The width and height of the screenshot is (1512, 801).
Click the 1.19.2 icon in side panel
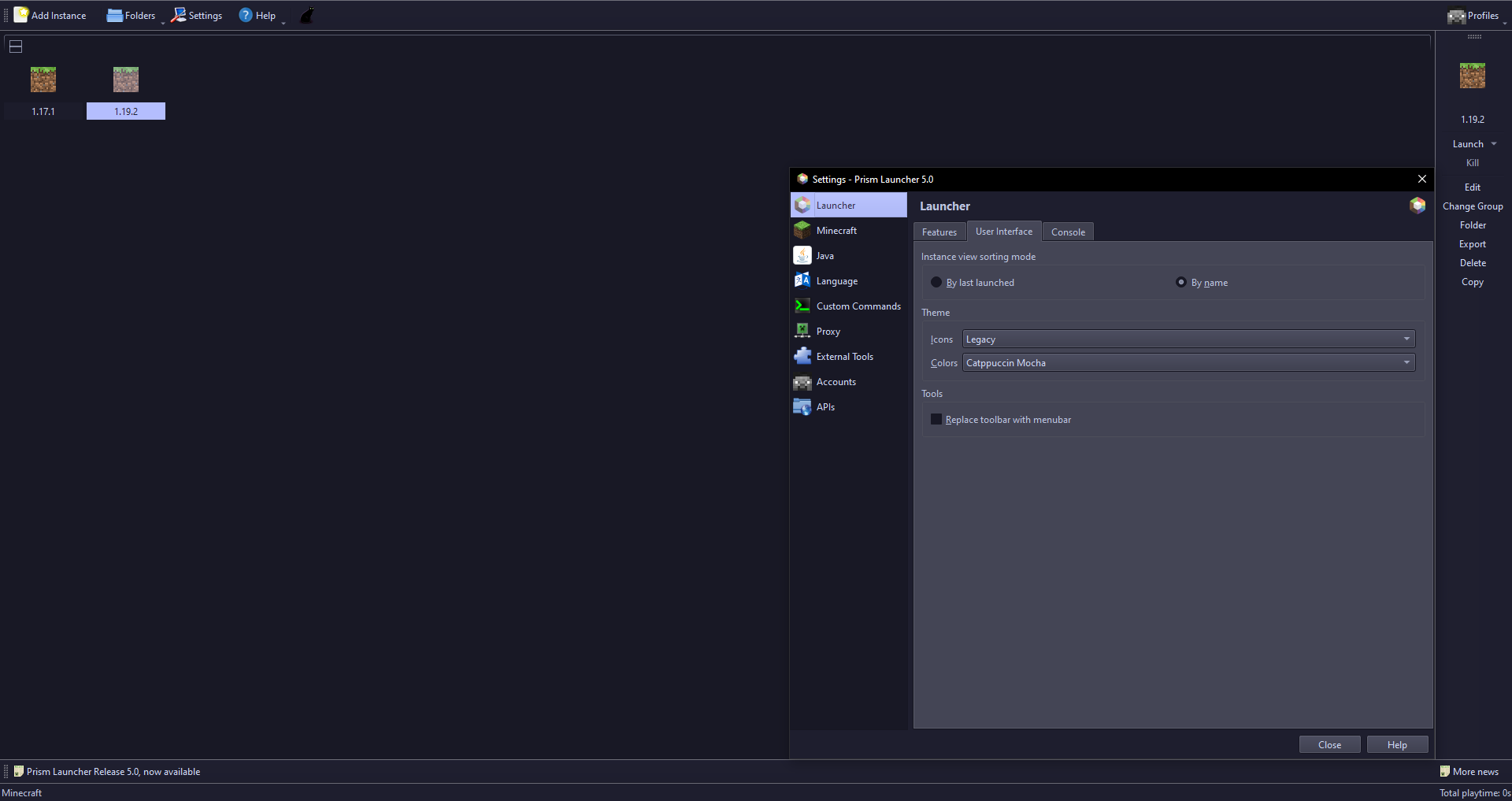[1473, 76]
